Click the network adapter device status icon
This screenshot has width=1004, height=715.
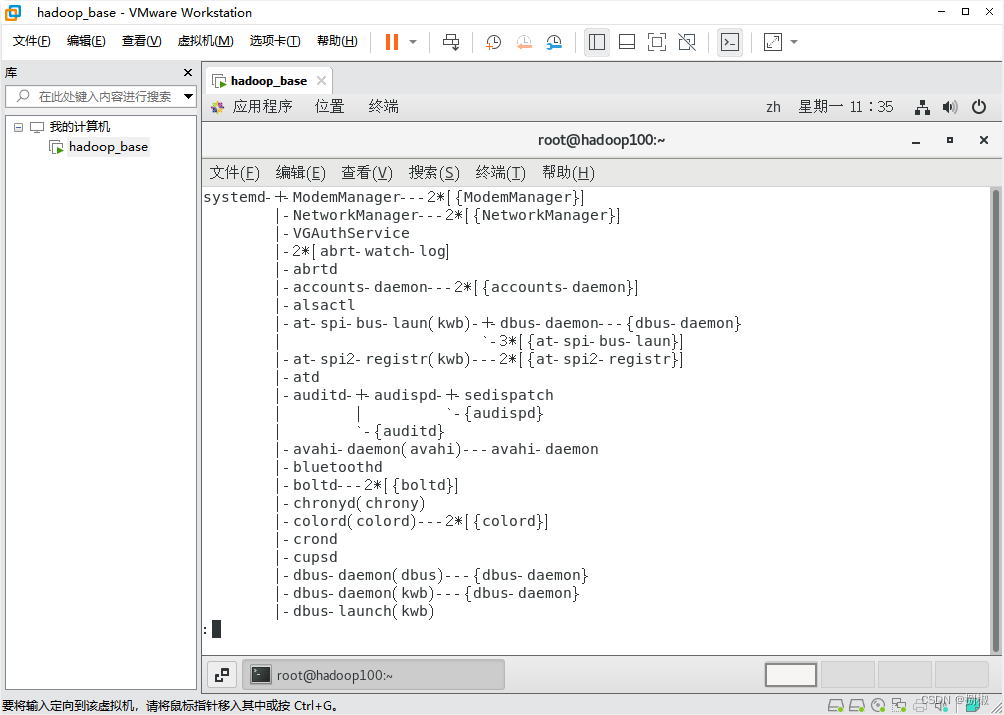tap(899, 705)
